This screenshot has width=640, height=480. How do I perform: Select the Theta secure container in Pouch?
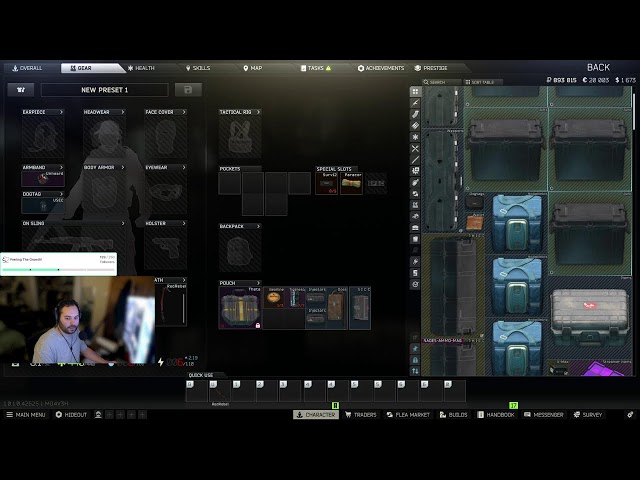pyautogui.click(x=240, y=308)
